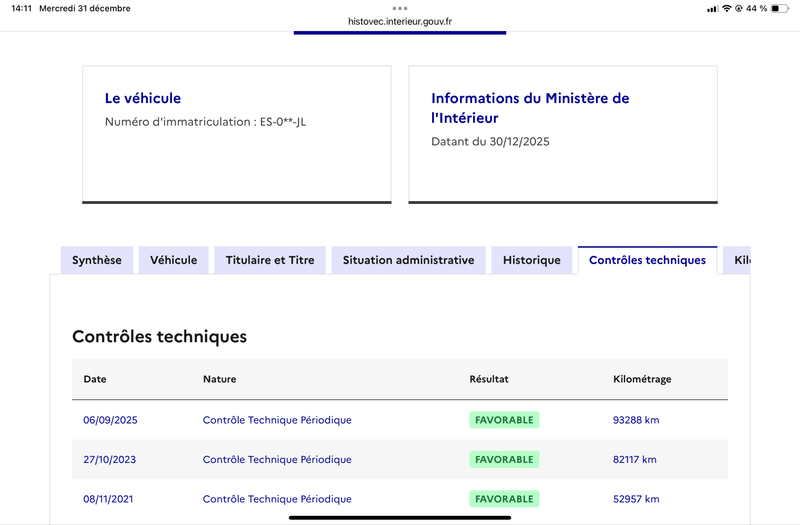Click the FAVORABLE badge for 27/10/2023
Viewport: 800px width, 525px height.
point(504,460)
